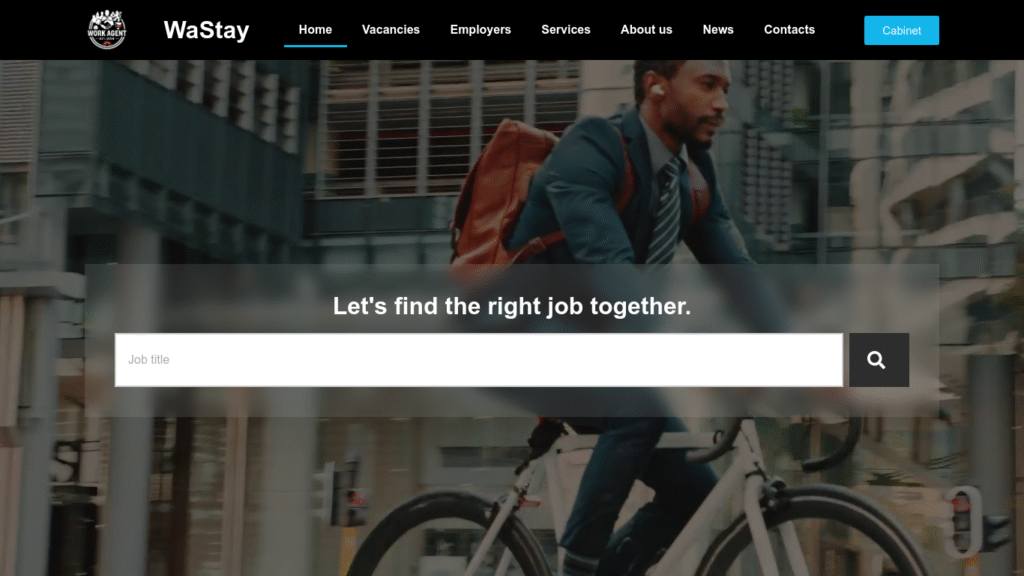
Task: Click the blue Cabinet button
Action: point(901,30)
